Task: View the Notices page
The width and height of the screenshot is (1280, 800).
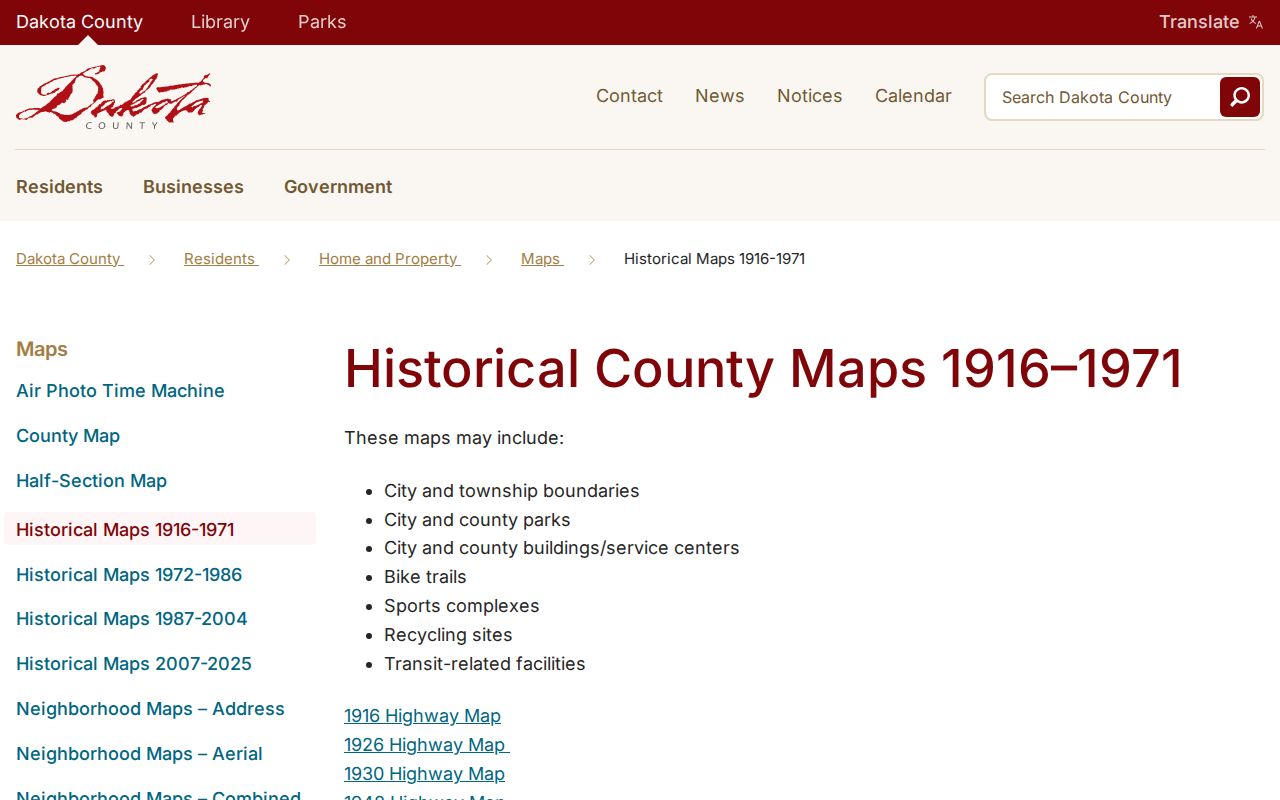Action: (809, 96)
